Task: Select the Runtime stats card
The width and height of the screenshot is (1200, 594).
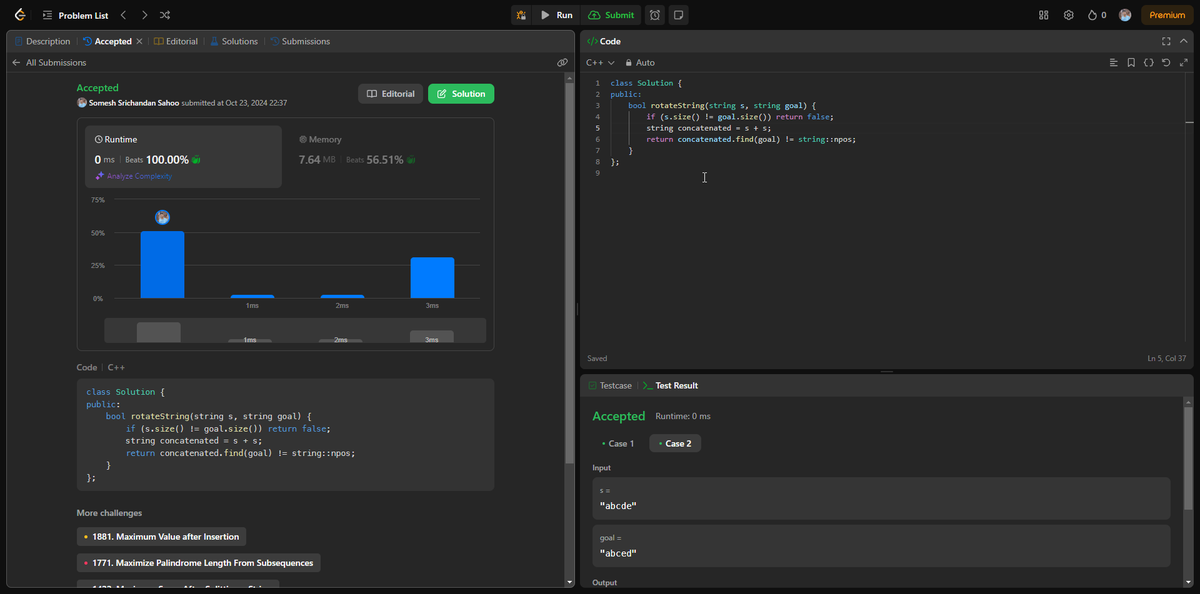Action: coord(182,156)
